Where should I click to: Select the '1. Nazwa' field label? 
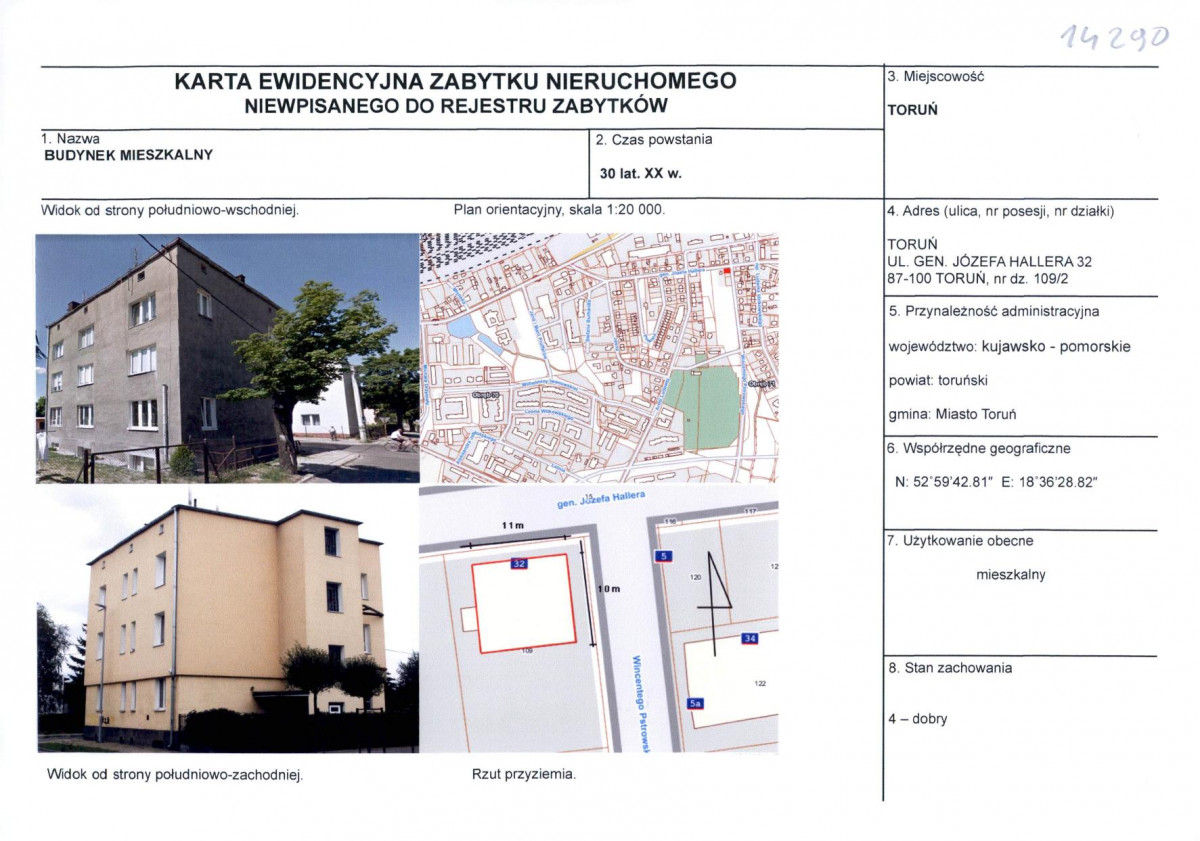(70, 139)
